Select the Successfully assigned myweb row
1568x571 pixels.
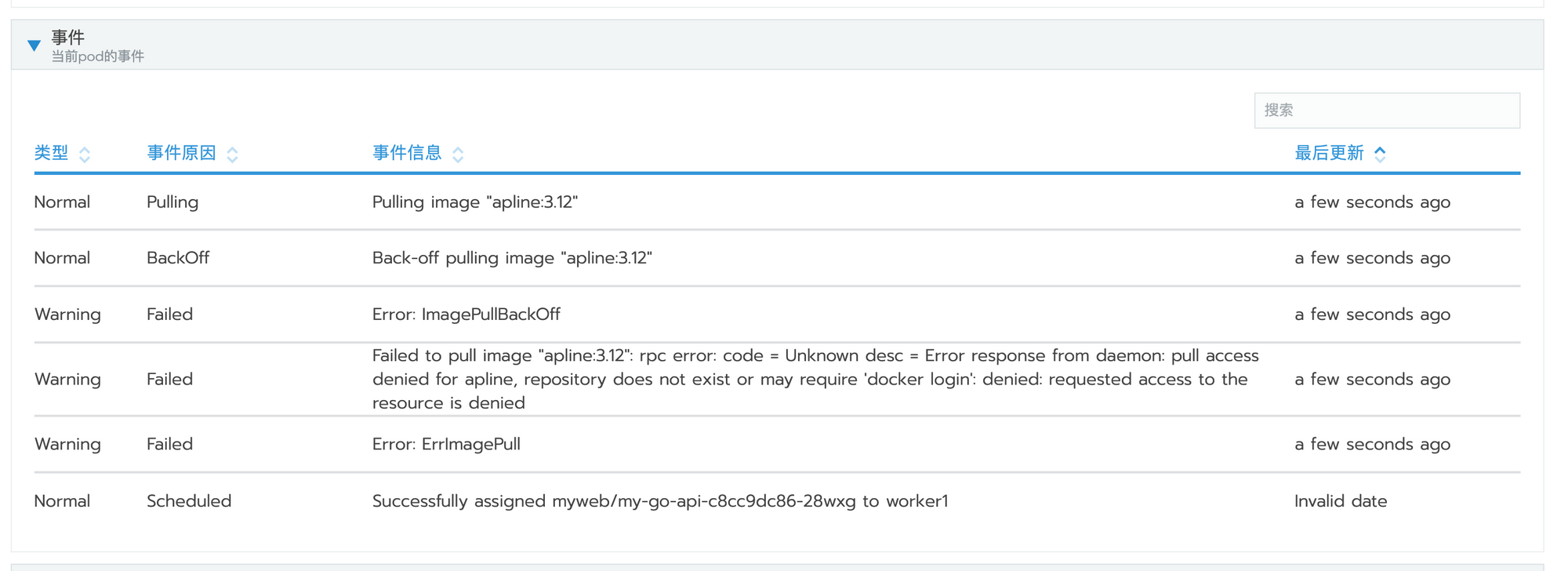[x=777, y=501]
